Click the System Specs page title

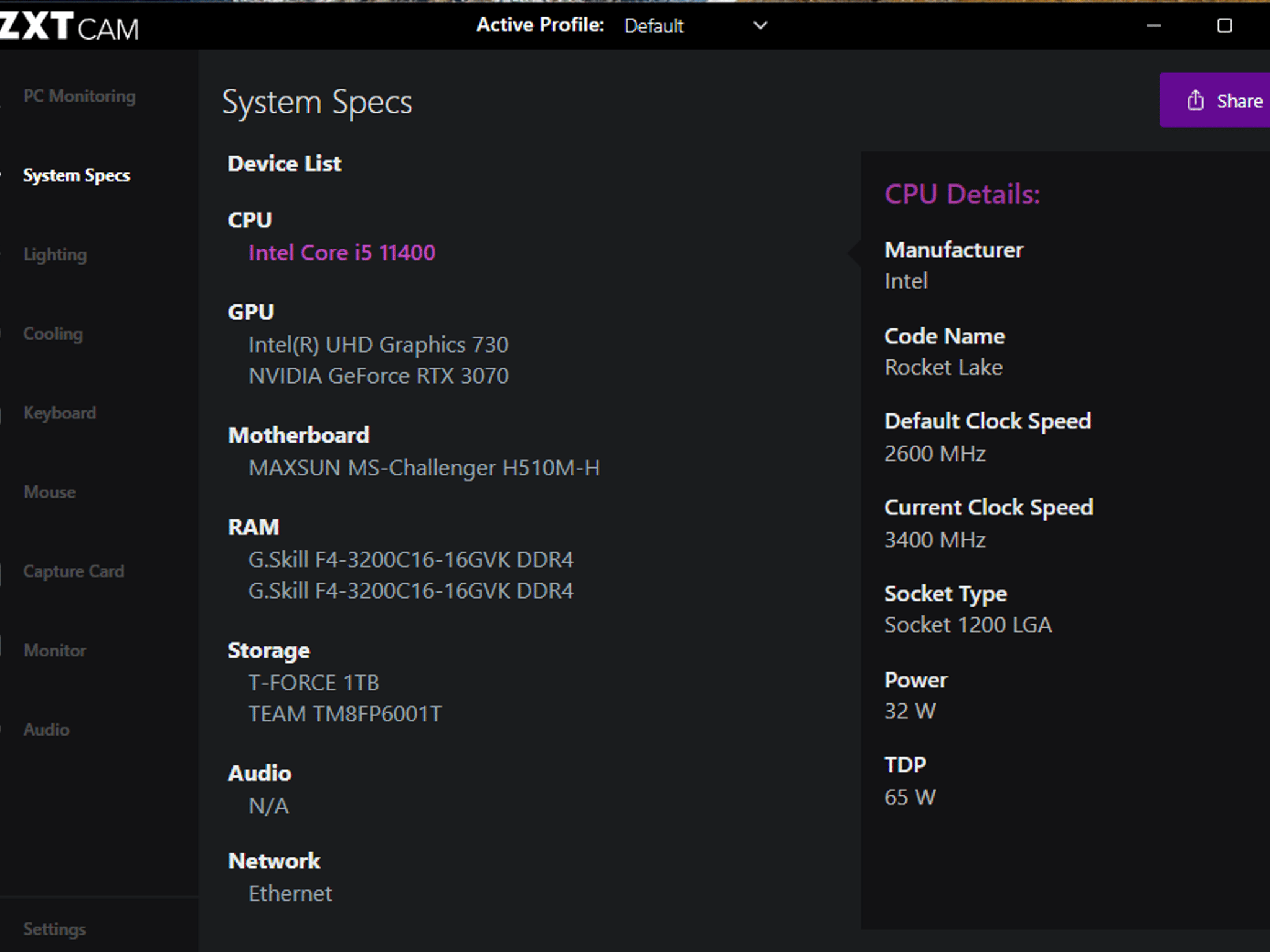click(317, 103)
